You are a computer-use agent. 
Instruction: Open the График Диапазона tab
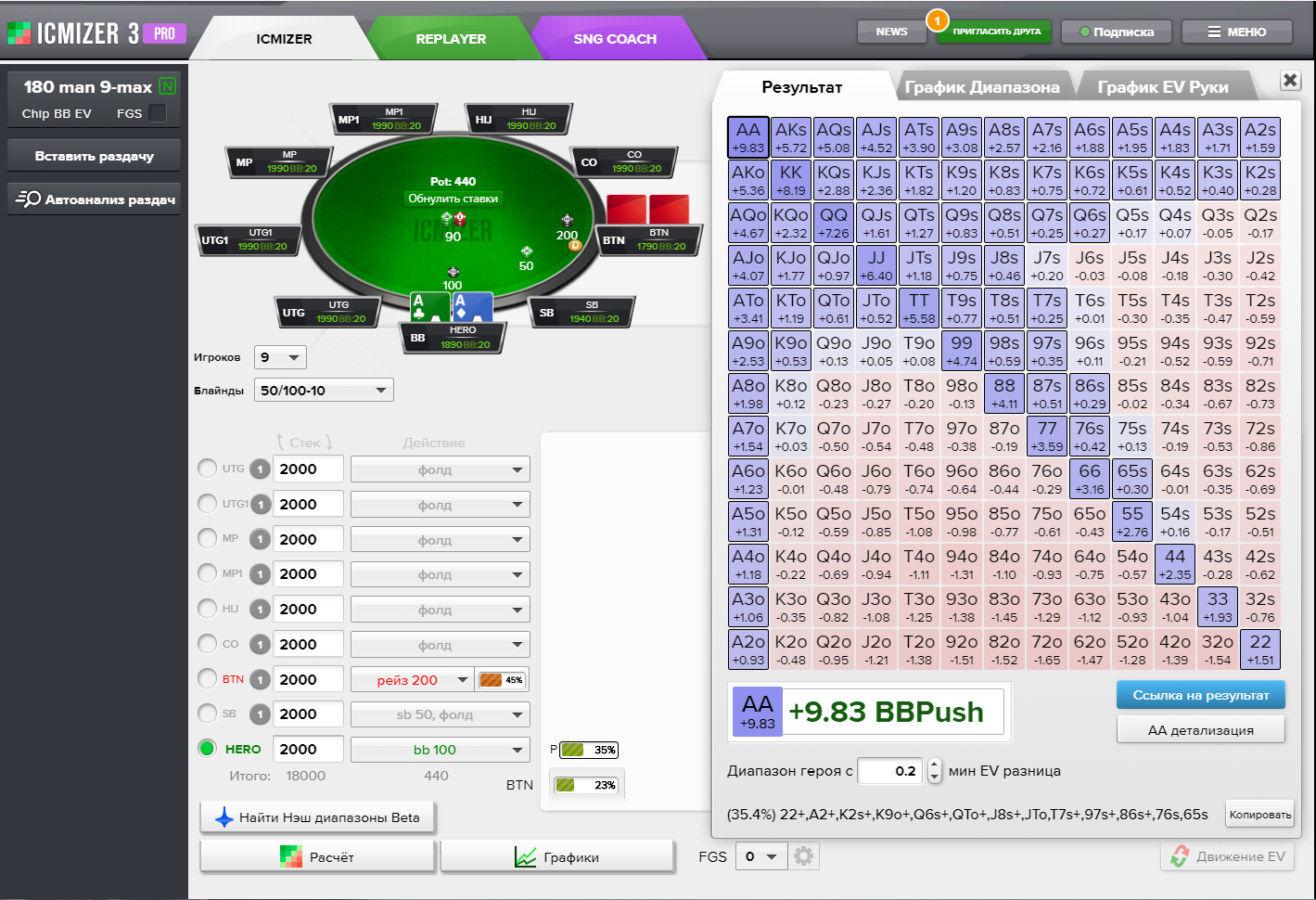[982, 87]
